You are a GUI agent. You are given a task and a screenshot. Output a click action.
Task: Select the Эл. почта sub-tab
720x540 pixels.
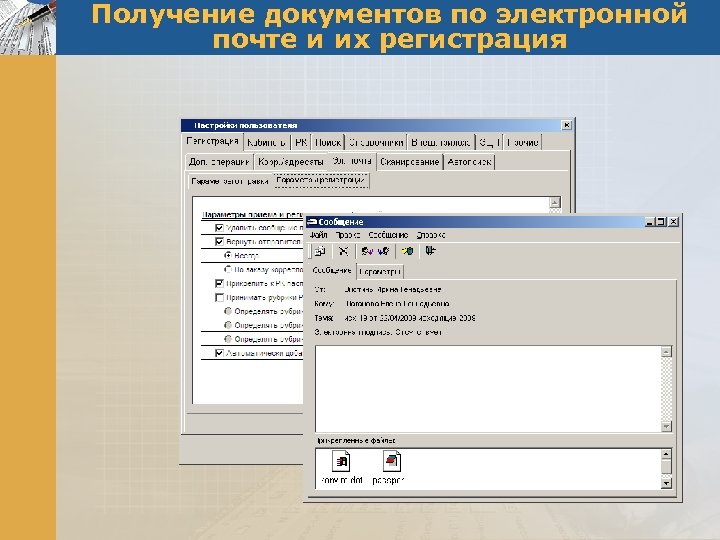point(352,161)
